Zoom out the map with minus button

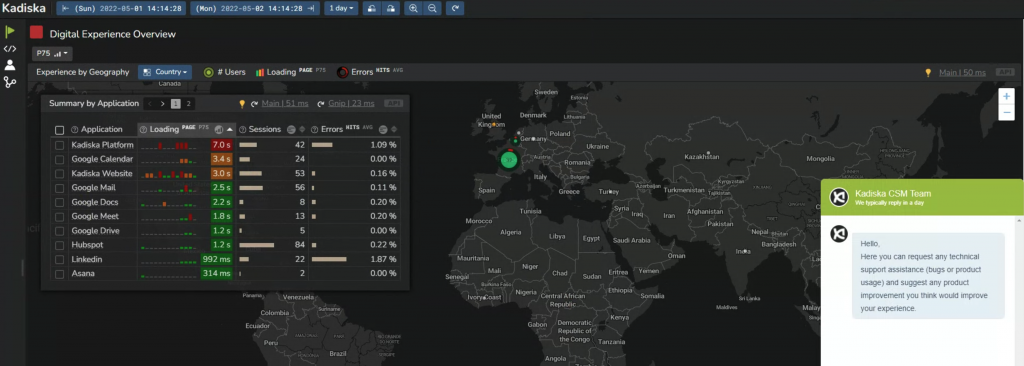coord(1006,113)
